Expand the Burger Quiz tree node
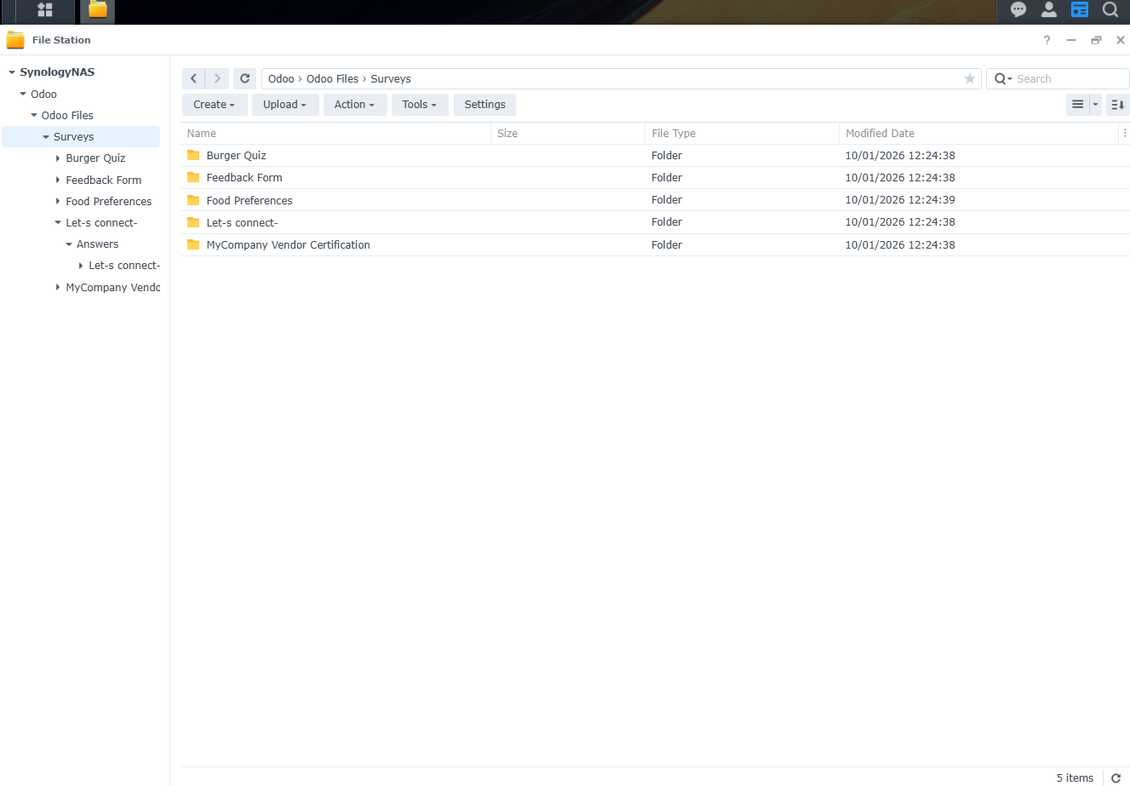This screenshot has width=1130, height=786. [58, 158]
